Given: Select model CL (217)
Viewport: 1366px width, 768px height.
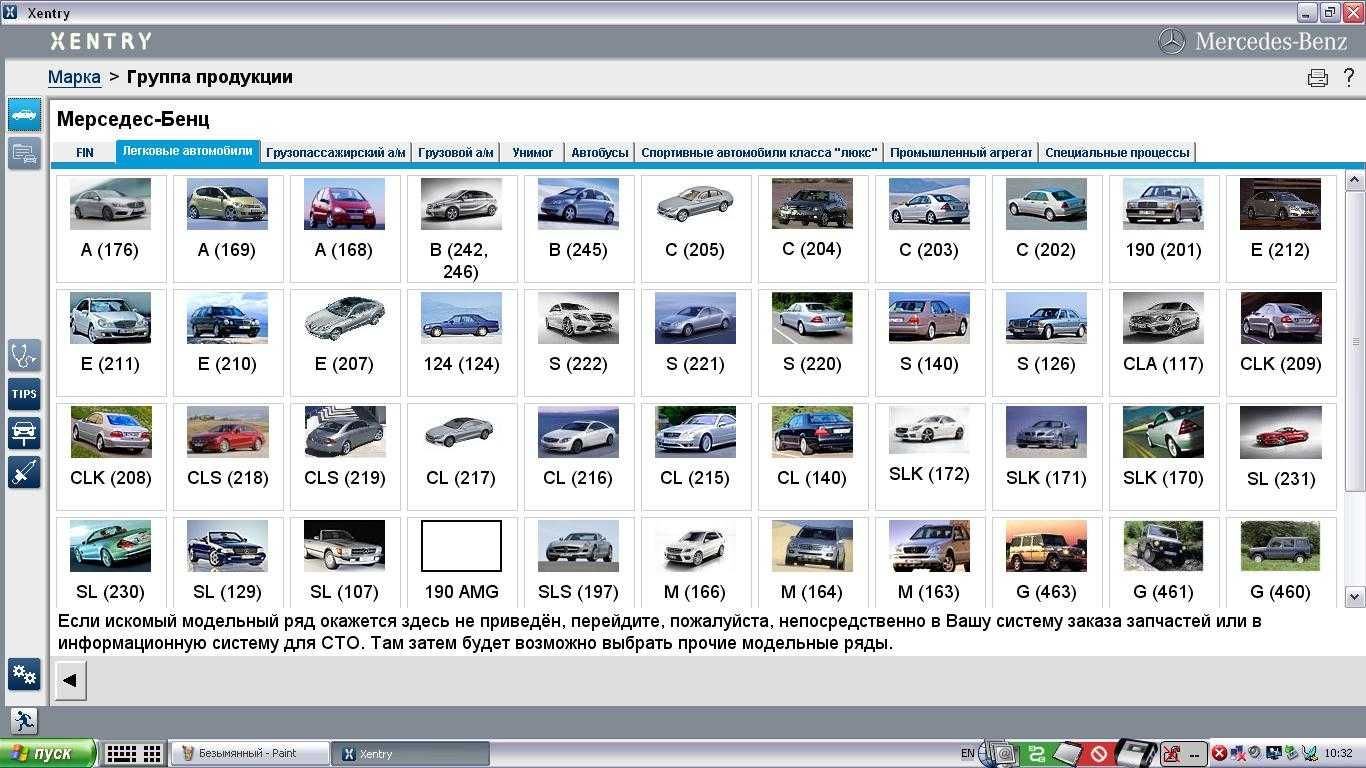Looking at the screenshot, I should 461,456.
